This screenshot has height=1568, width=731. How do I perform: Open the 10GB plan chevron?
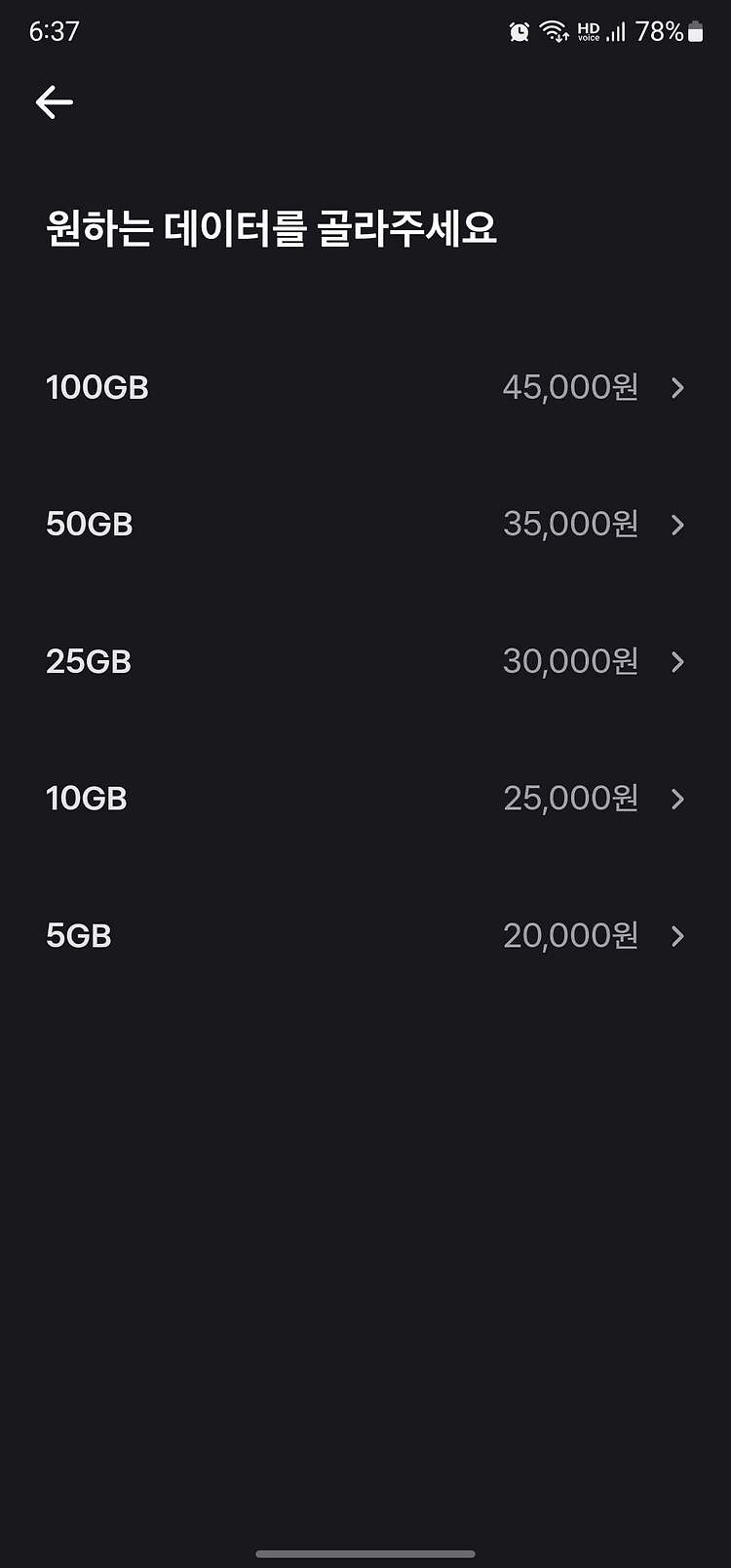pyautogui.click(x=677, y=800)
